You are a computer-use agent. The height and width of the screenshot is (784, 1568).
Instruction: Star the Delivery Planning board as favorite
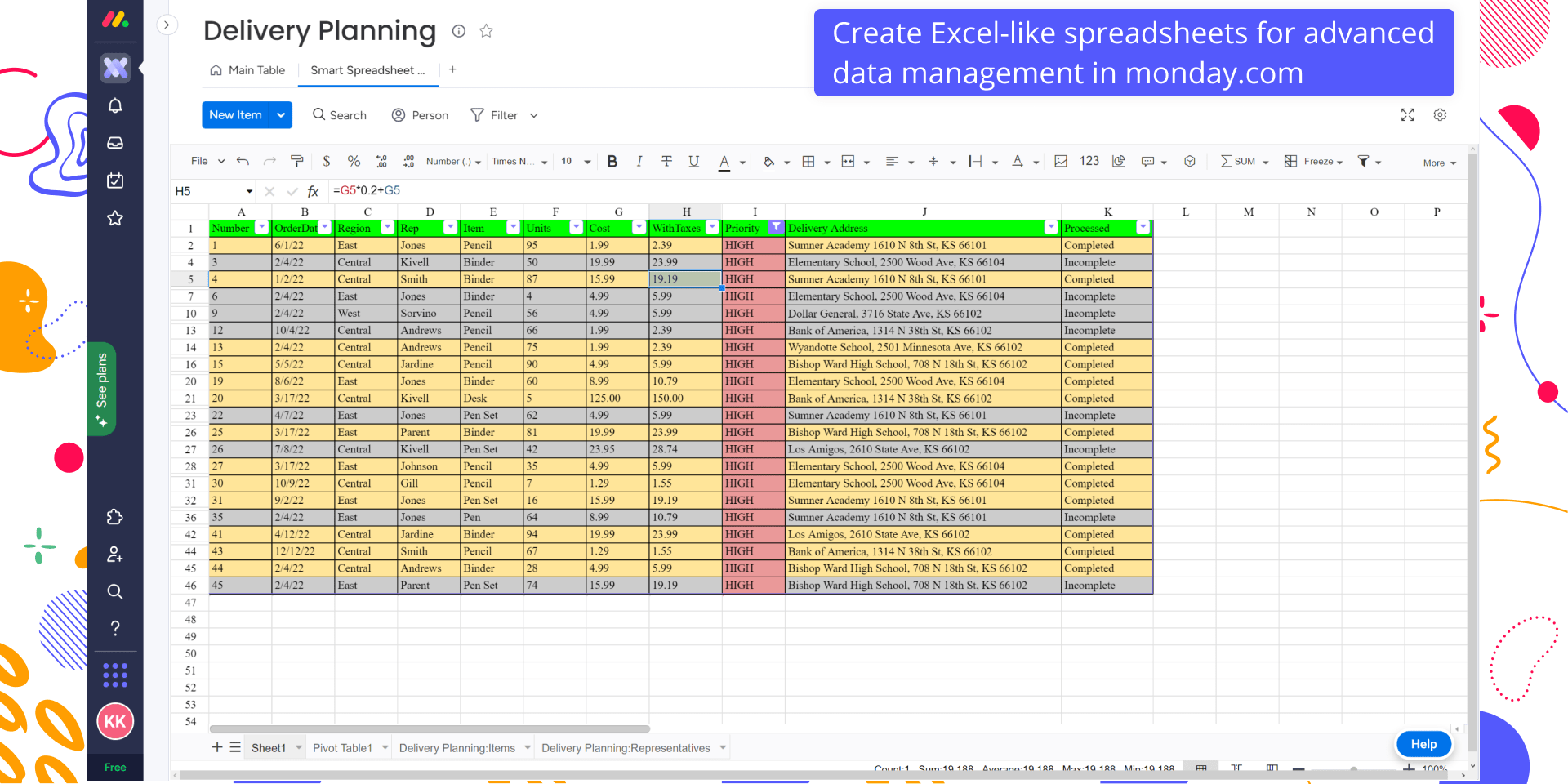click(486, 31)
